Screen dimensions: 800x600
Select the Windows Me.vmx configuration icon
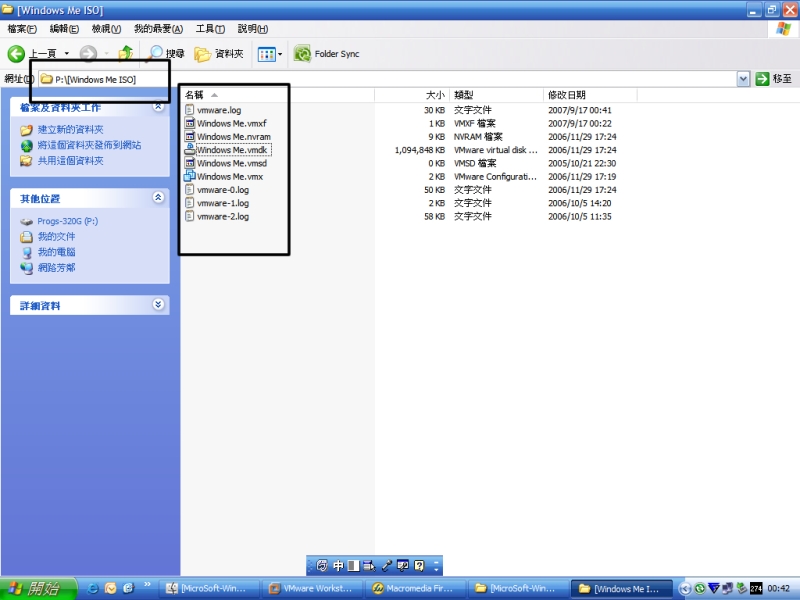coord(189,176)
